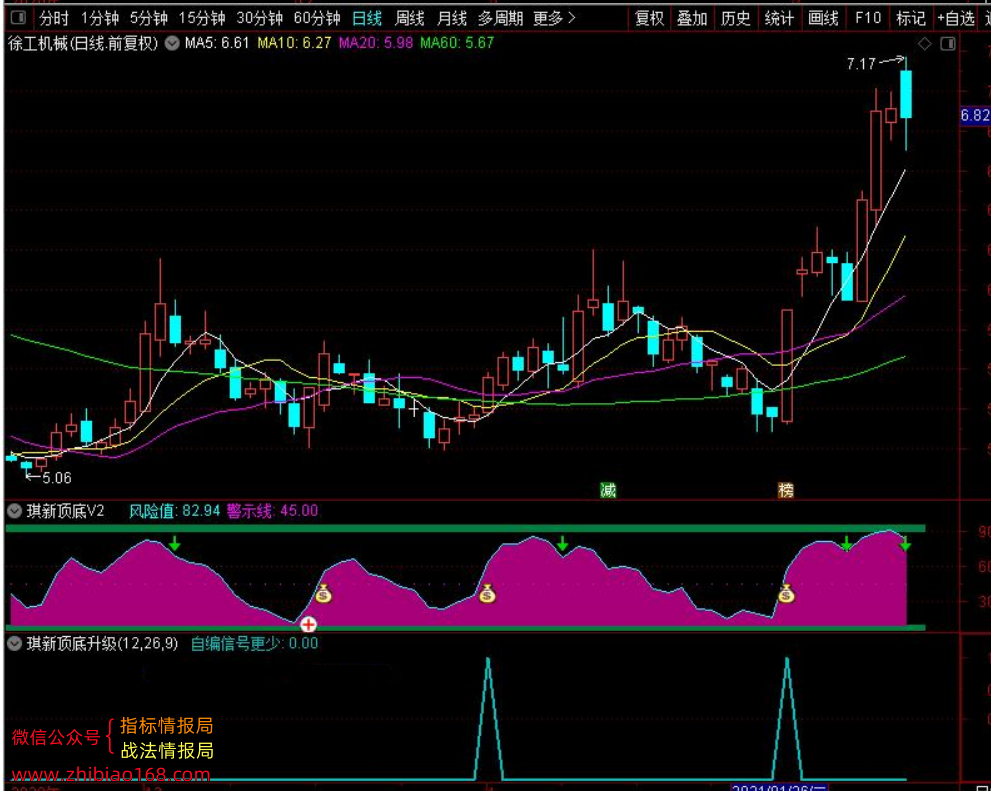The image size is (991, 791).
Task: Click the first money bag buy icon
Action: pyautogui.click(x=324, y=593)
